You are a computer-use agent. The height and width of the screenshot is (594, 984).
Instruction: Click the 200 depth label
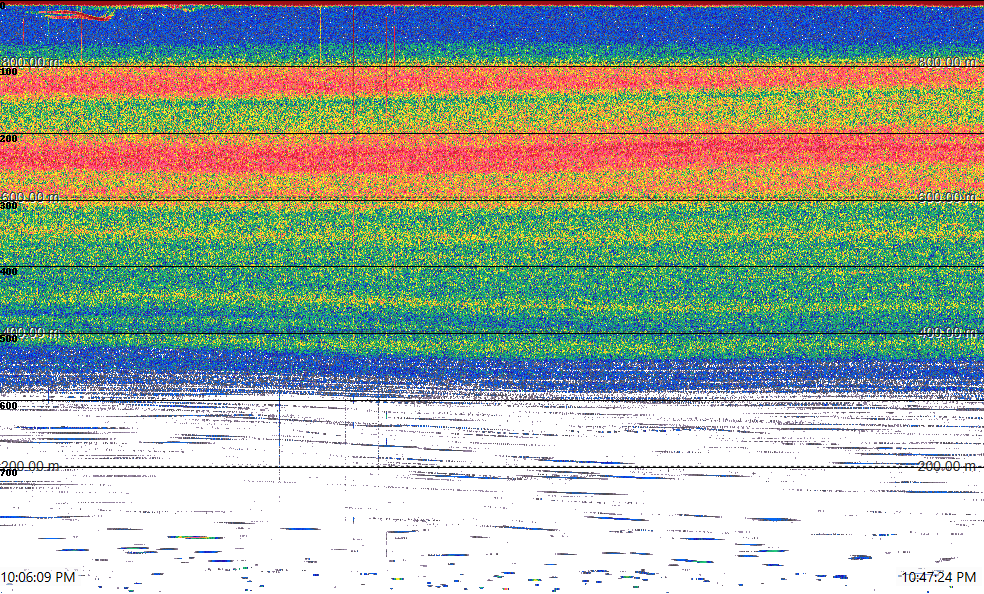point(9,139)
